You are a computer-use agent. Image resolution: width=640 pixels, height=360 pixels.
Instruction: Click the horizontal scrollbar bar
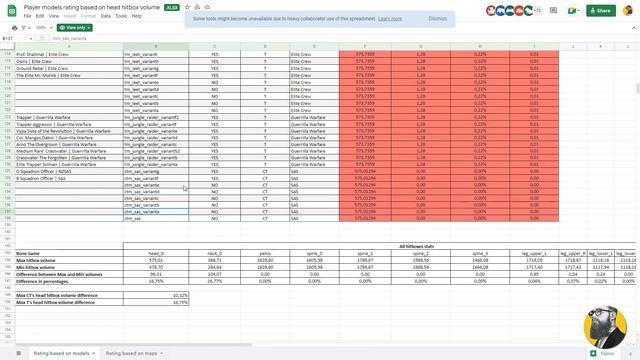[x=134, y=345]
